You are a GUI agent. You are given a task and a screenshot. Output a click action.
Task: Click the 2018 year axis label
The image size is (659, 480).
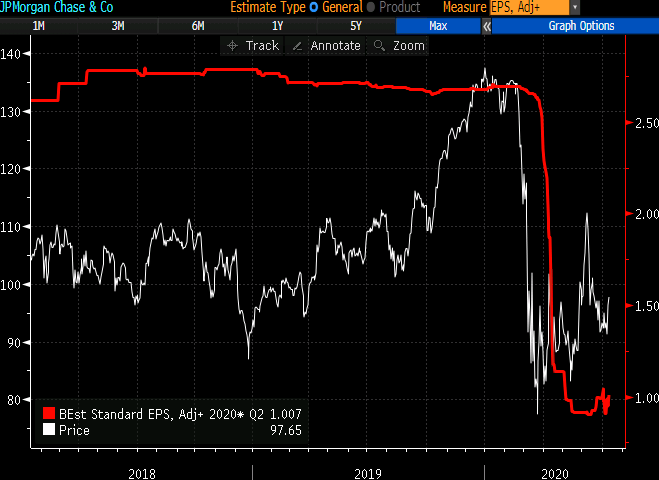click(x=142, y=474)
